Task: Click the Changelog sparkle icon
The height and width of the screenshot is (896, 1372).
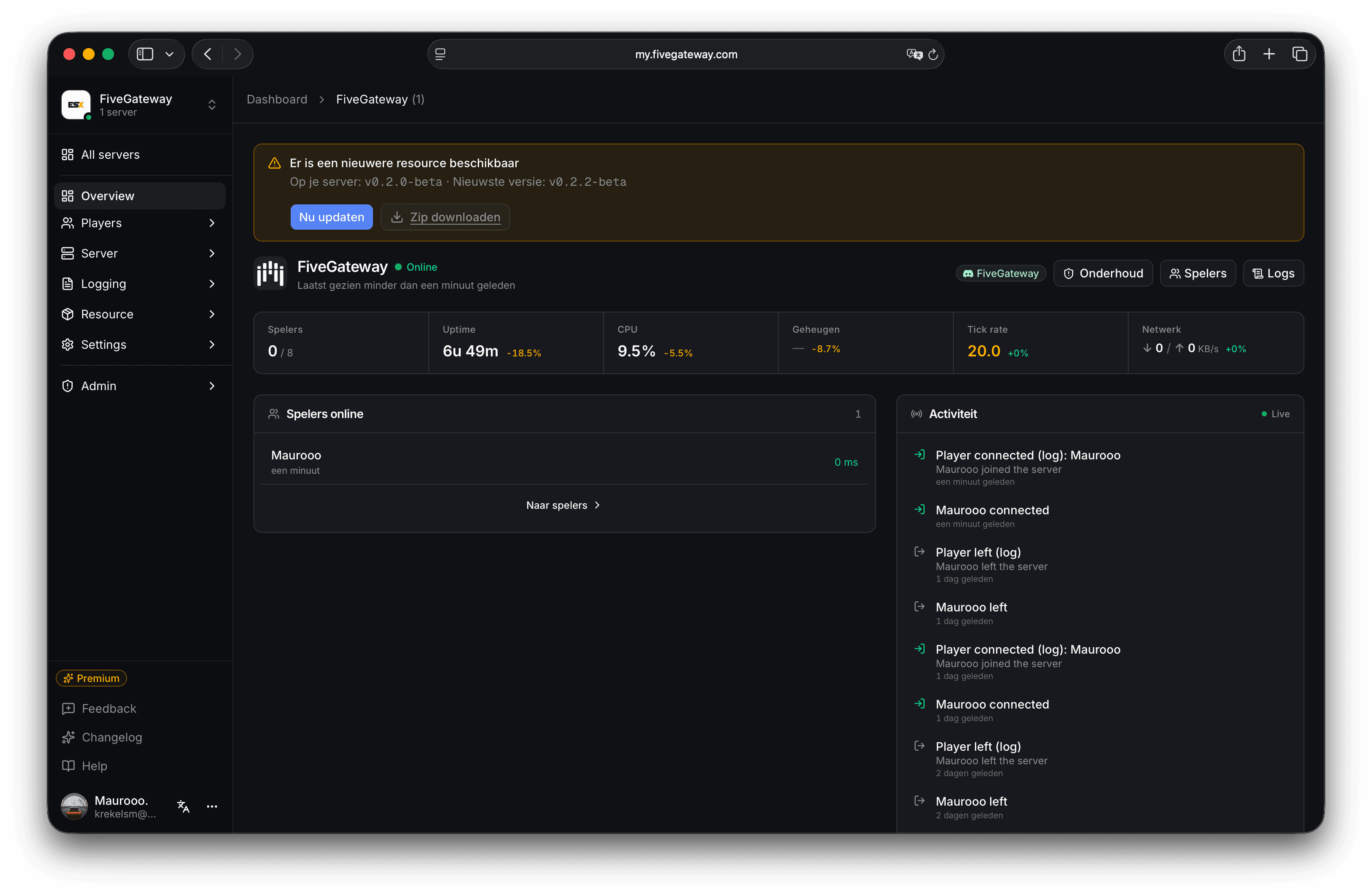Action: click(x=68, y=737)
